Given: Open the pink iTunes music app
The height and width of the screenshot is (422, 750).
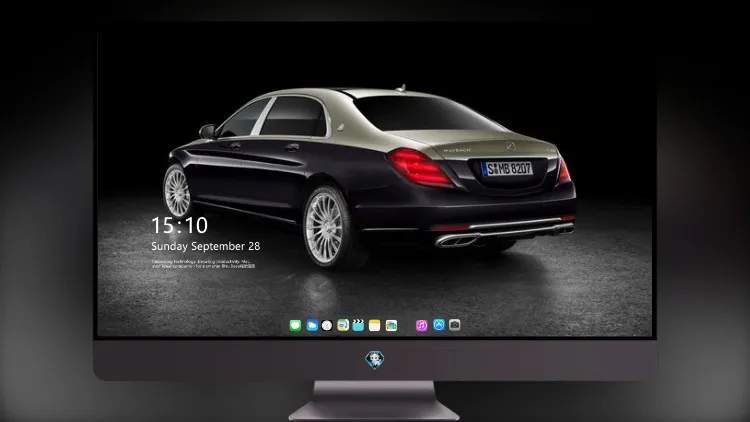Looking at the screenshot, I should coord(421,325).
